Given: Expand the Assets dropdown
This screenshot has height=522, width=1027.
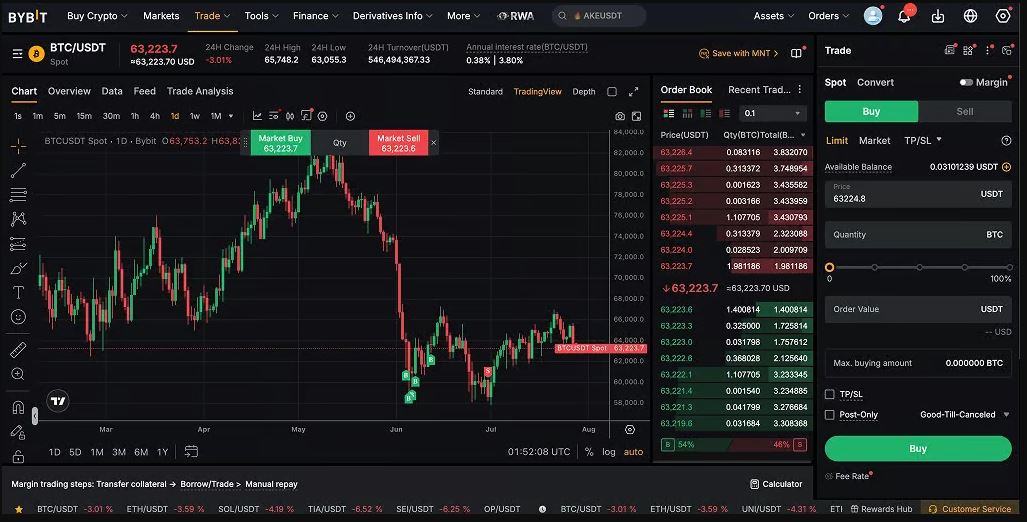Looking at the screenshot, I should point(774,16).
